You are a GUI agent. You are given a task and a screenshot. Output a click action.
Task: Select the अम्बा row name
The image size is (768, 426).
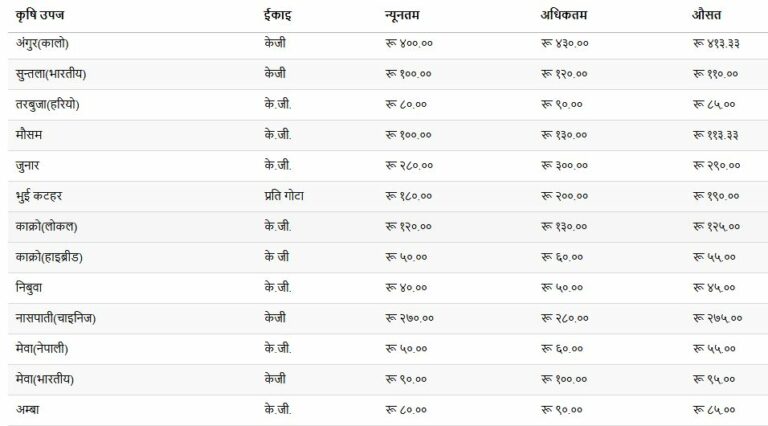pyautogui.click(x=29, y=410)
